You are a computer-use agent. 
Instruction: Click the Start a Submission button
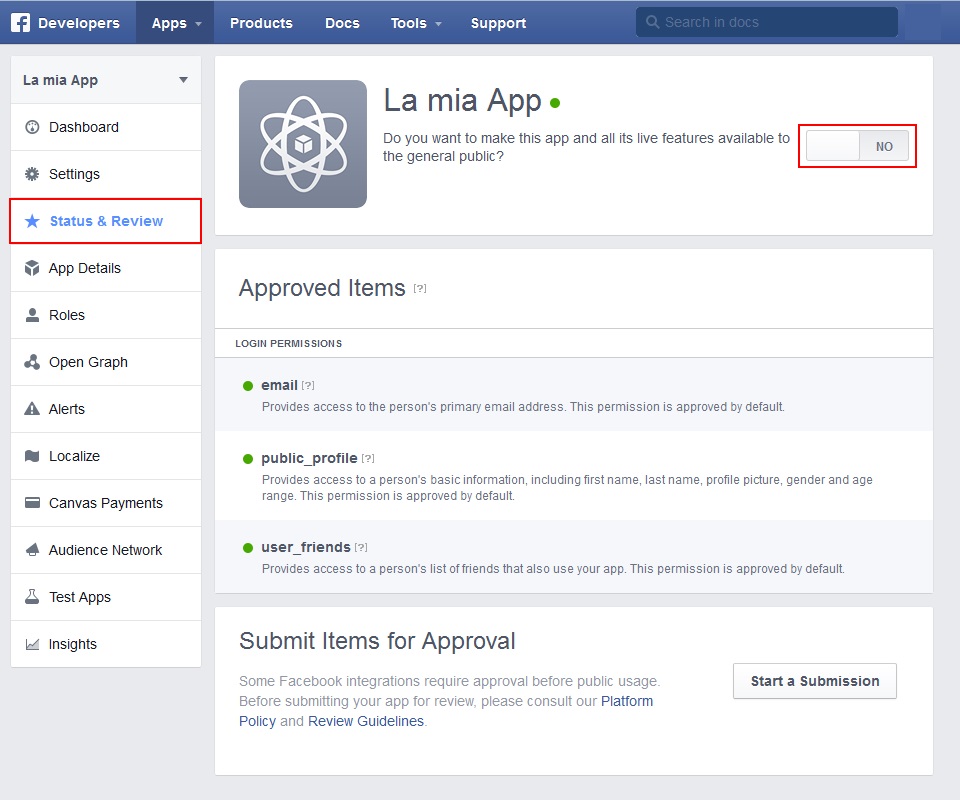click(814, 681)
